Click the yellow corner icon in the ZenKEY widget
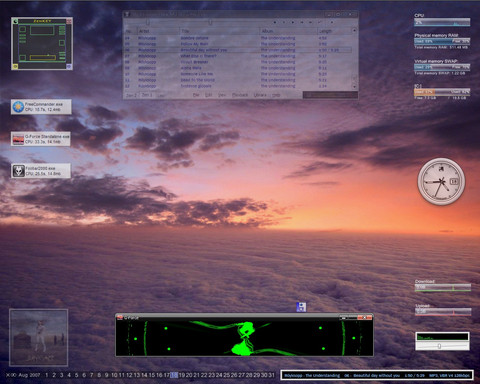This screenshot has width=480, height=384. 15,67
